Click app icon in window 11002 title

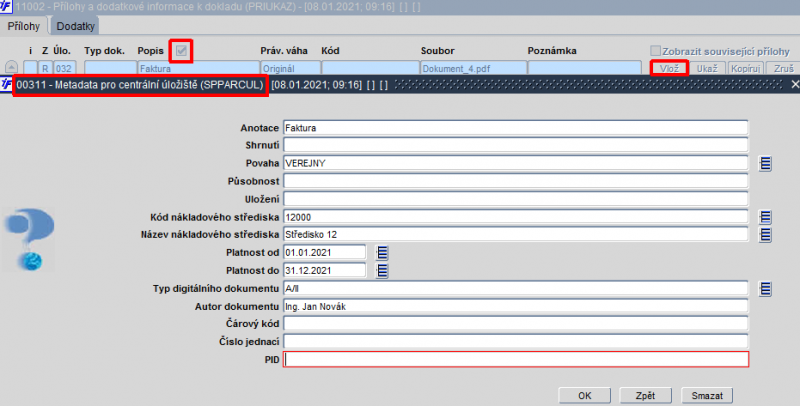click(x=6, y=7)
